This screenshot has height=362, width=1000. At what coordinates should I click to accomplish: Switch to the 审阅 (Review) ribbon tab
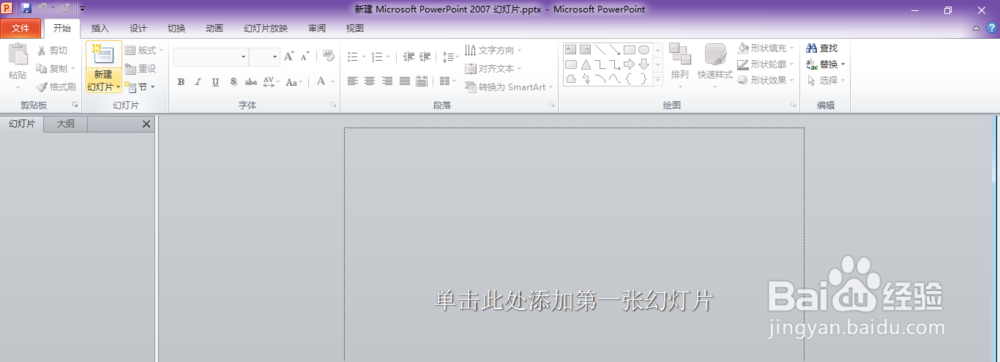point(317,28)
